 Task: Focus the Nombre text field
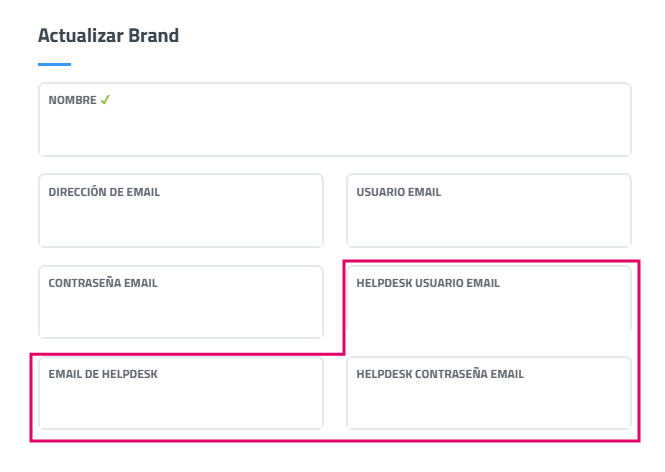[x=334, y=130]
